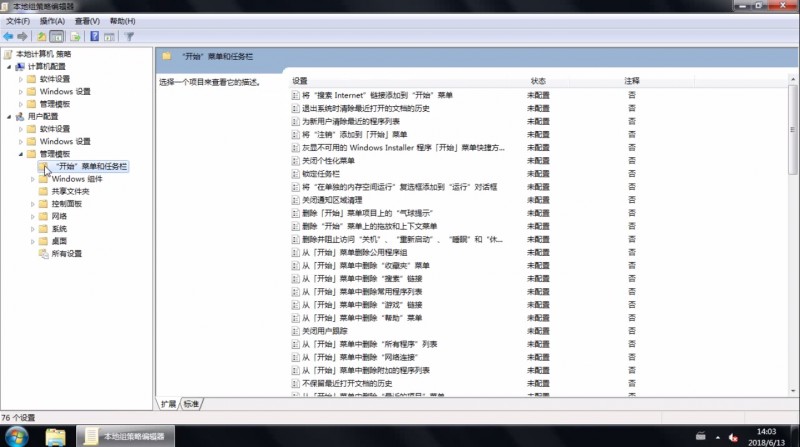Image resolution: width=800 pixels, height=447 pixels.
Task: Switch to the 标准 tab
Action: (191, 404)
